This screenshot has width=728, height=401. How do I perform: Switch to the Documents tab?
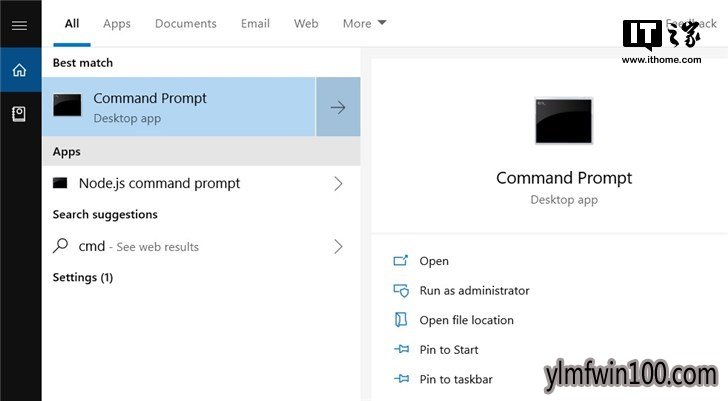186,24
